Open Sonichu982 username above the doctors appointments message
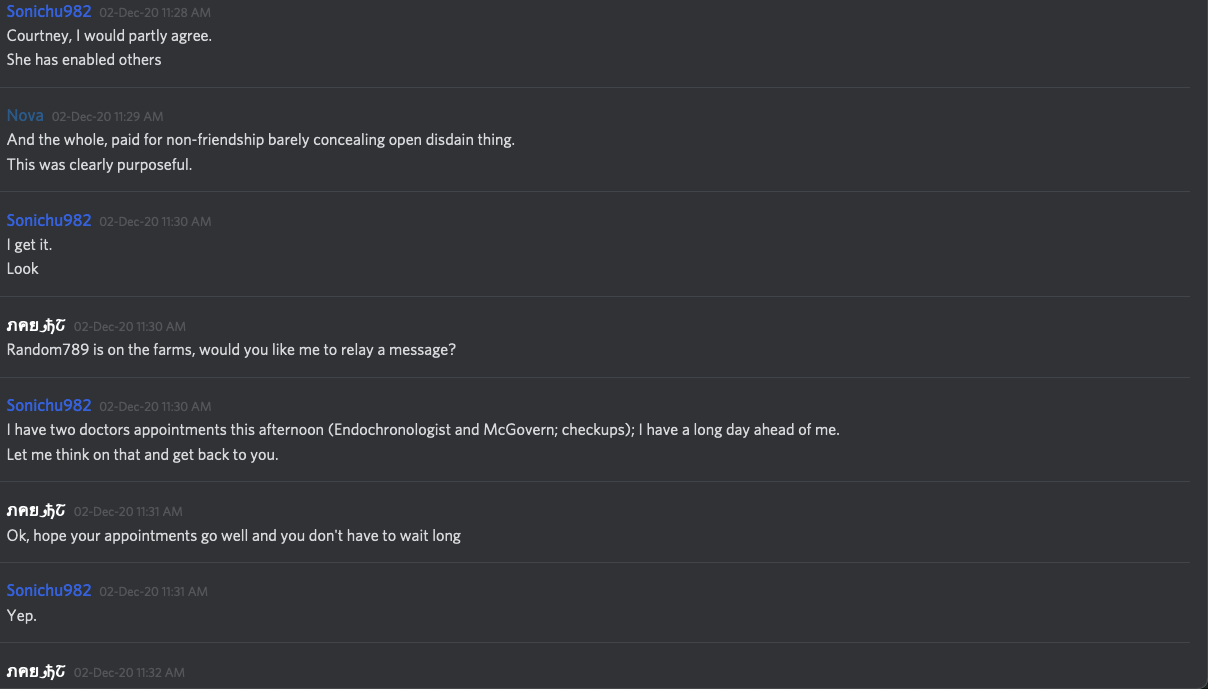 click(x=49, y=406)
